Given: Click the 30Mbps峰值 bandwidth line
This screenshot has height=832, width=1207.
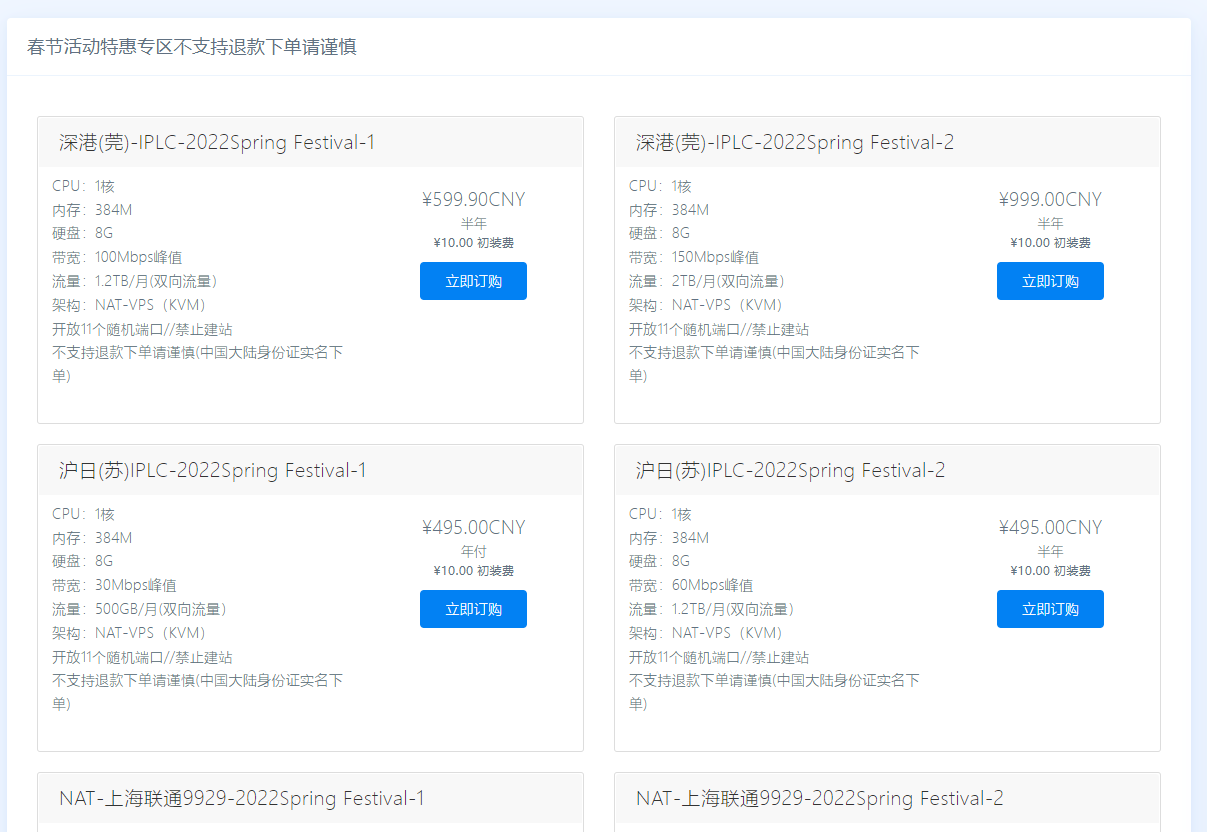Looking at the screenshot, I should pyautogui.click(x=114, y=585).
